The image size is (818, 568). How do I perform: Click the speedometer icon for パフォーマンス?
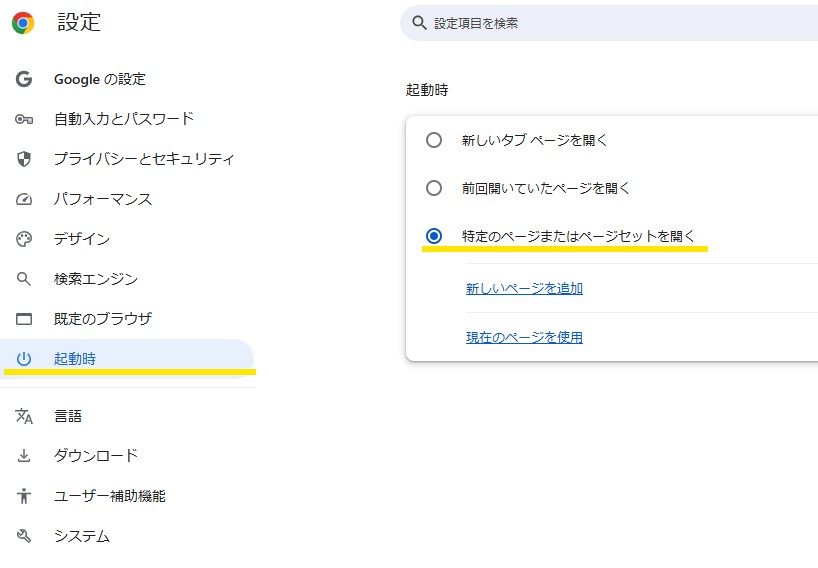[24, 199]
